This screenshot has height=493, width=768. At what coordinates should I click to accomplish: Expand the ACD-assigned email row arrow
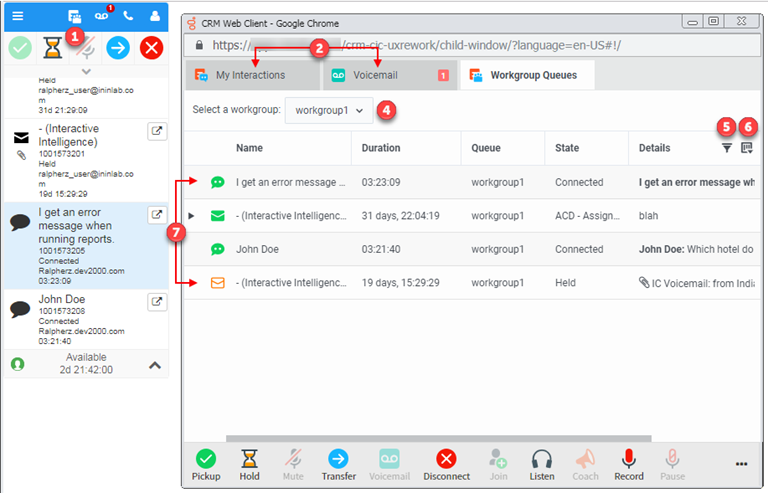click(192, 216)
